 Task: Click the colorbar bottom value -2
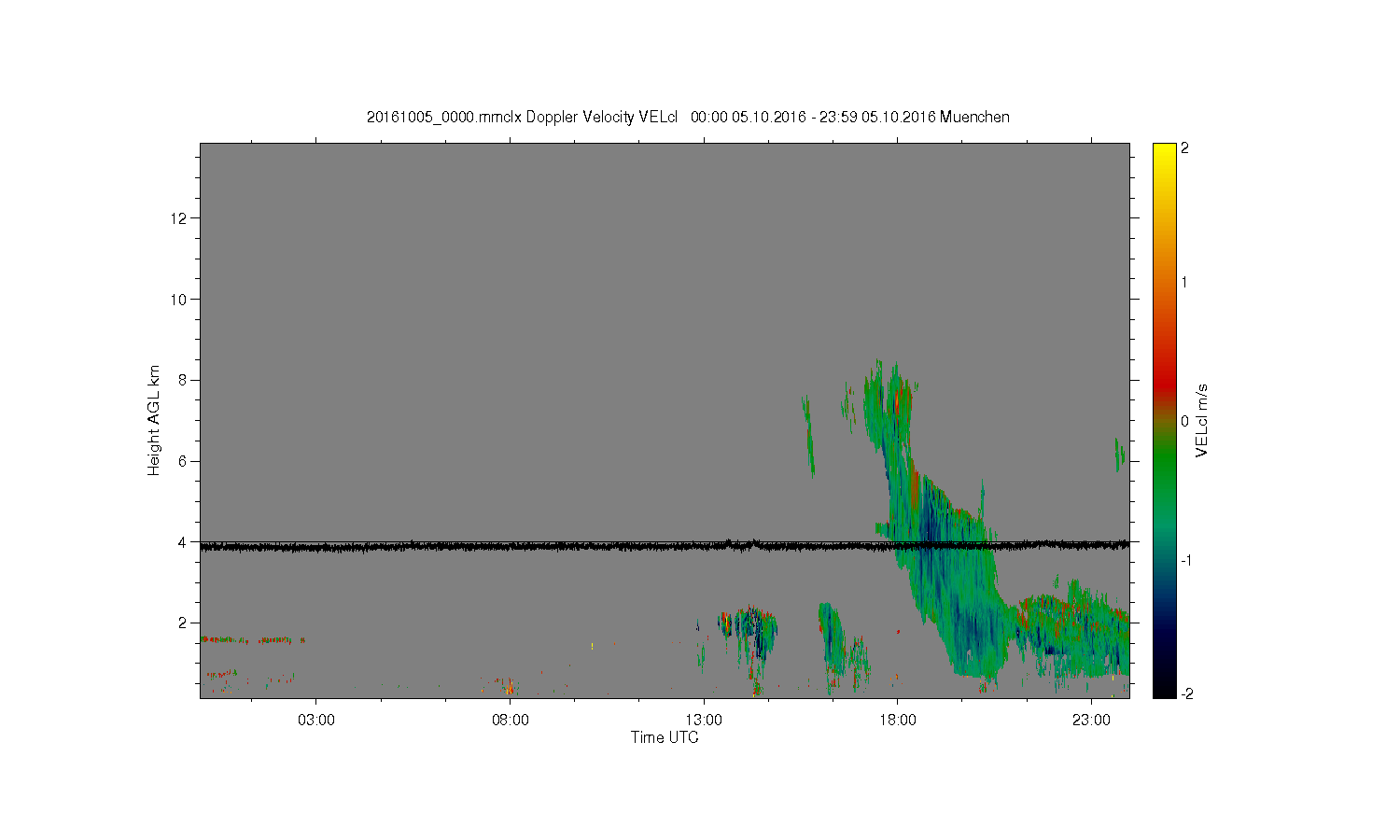click(x=1185, y=693)
